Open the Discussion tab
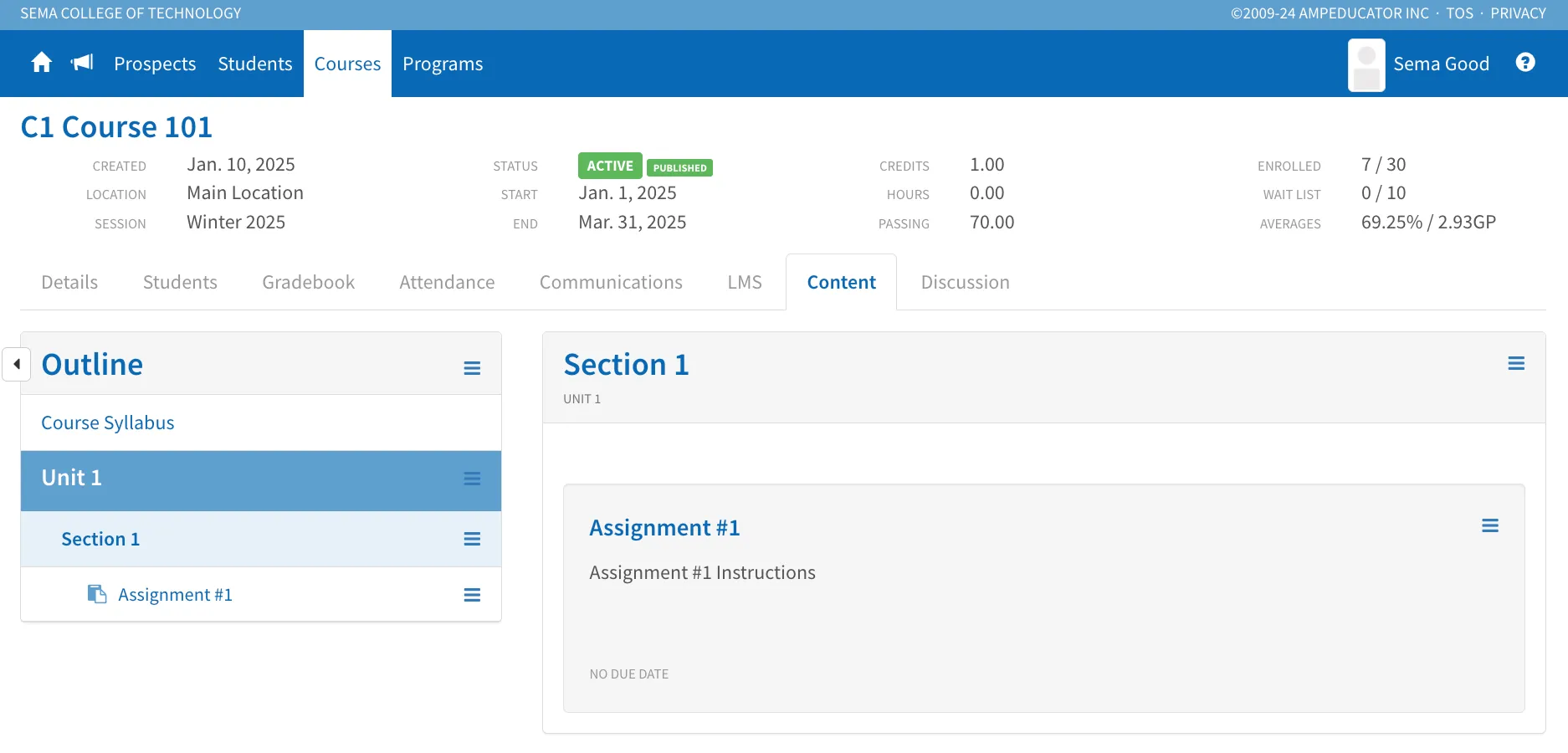 click(965, 282)
